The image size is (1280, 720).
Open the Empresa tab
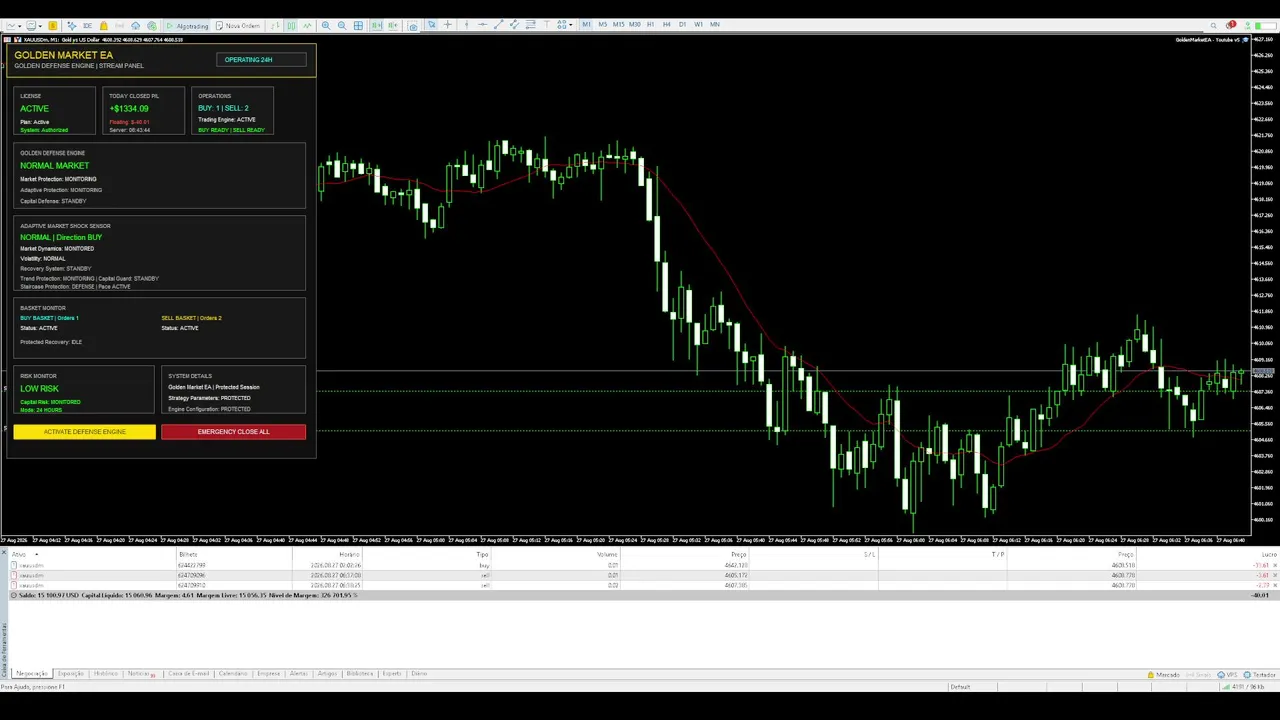pyautogui.click(x=268, y=674)
